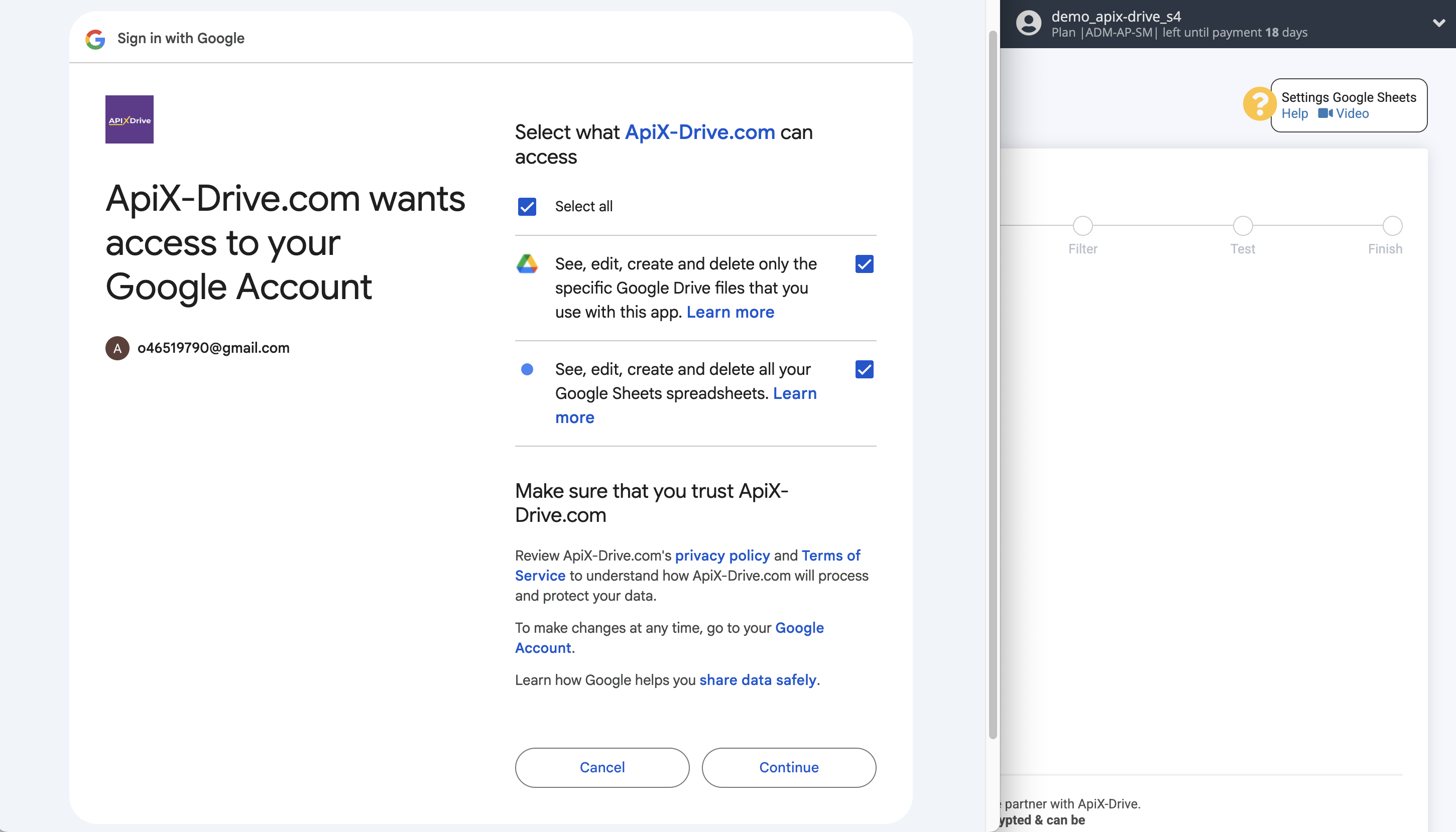
Task: Click the Google Sheets spreadsheet icon
Action: point(527,369)
